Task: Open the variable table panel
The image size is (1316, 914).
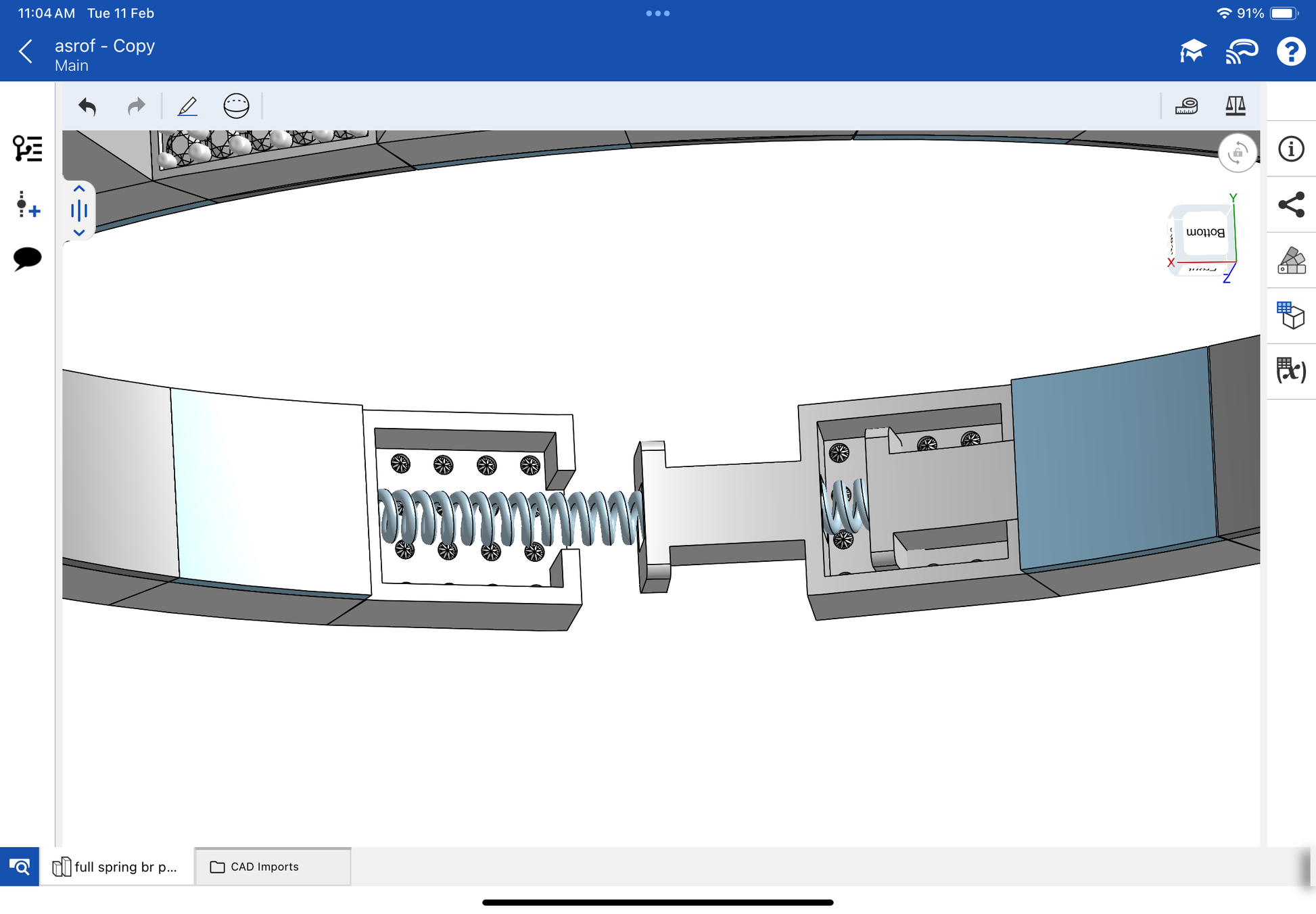Action: [1290, 370]
